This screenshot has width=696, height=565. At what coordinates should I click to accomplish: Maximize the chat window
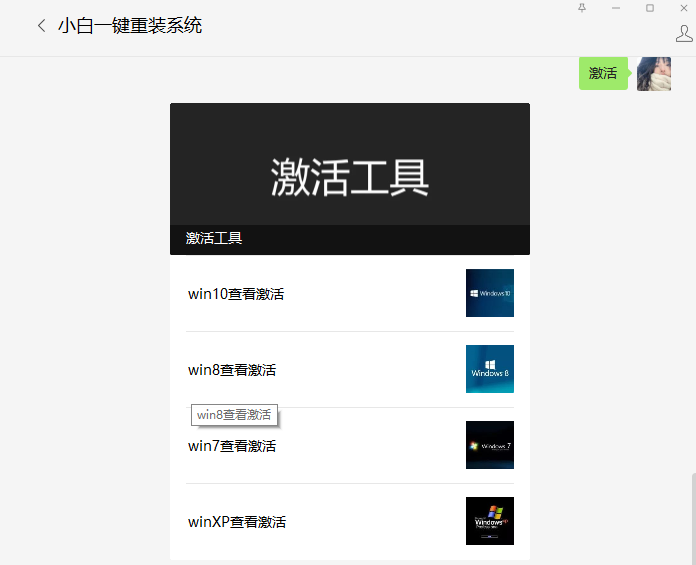pos(650,8)
